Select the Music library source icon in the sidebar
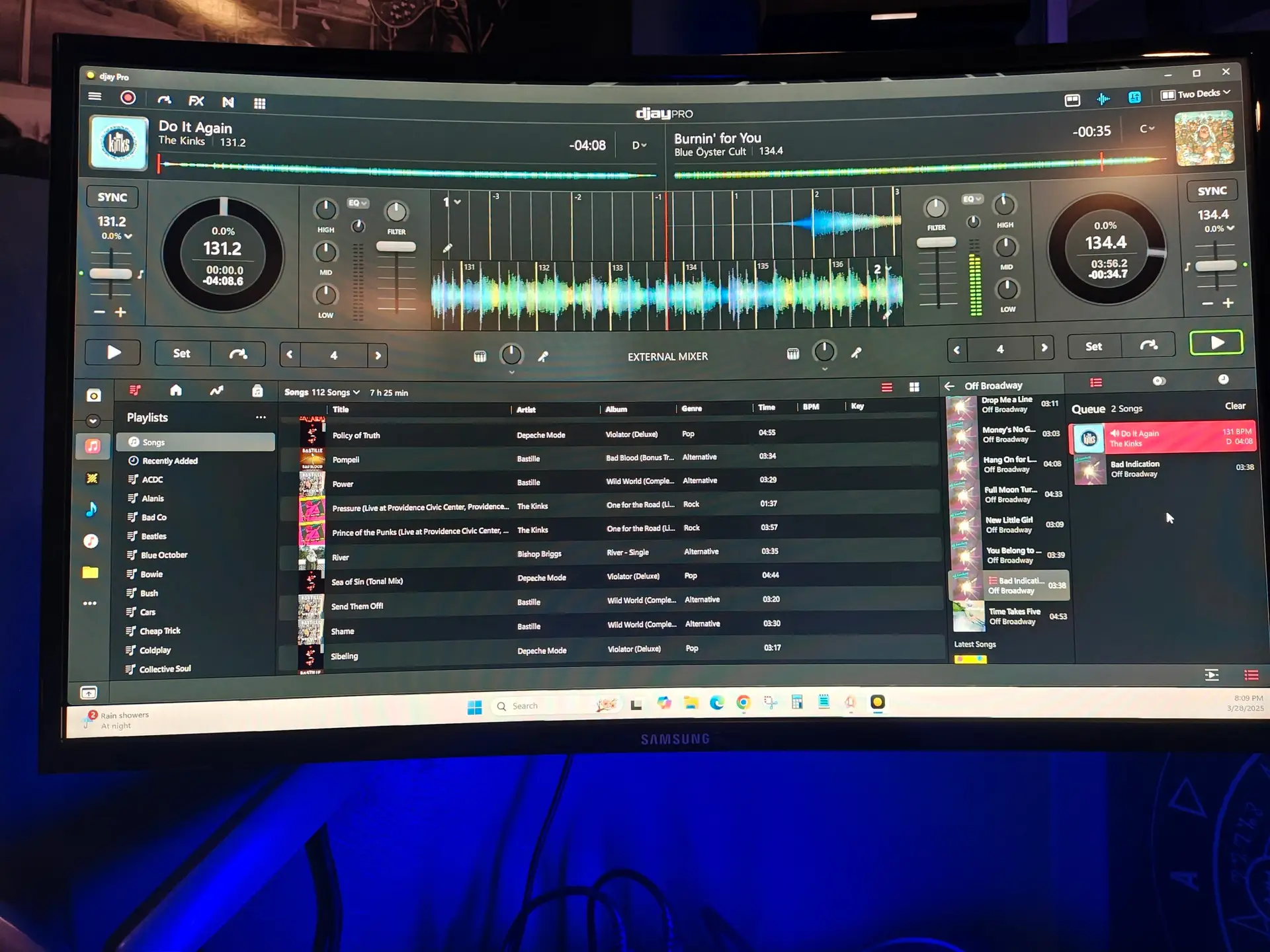This screenshot has width=1270, height=952. coord(93,446)
